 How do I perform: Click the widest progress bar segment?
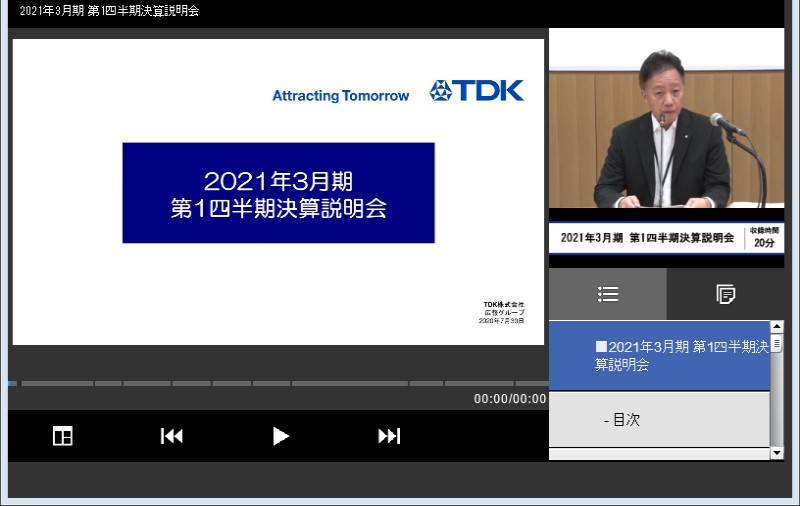(349, 384)
